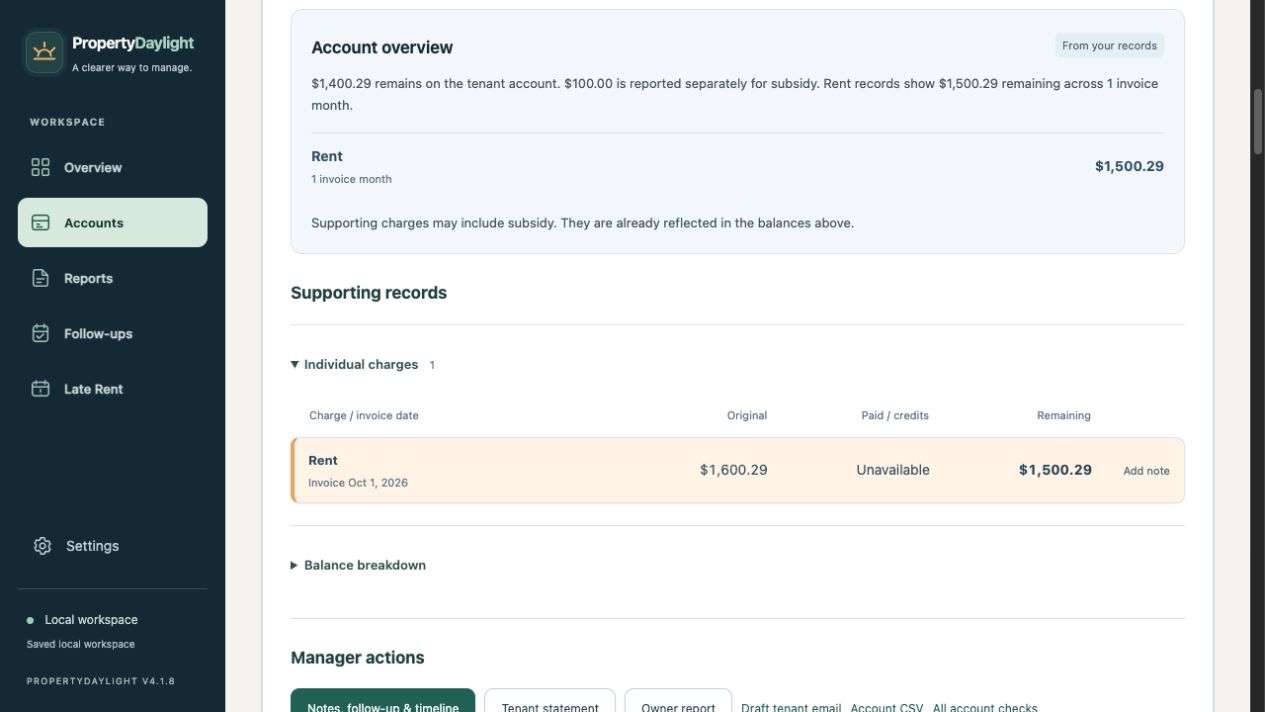
Task: Open the Late Rent page
Action: [x=113, y=389]
